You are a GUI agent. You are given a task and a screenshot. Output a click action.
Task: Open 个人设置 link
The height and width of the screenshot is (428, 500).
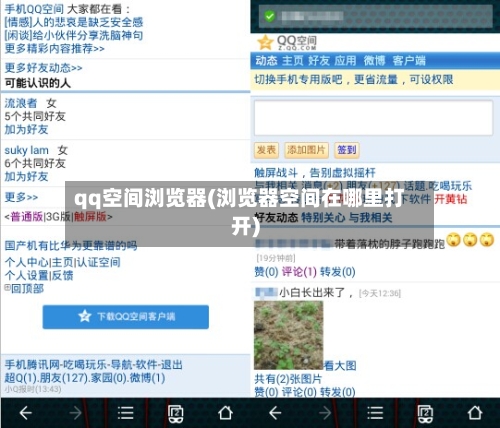click(27, 275)
